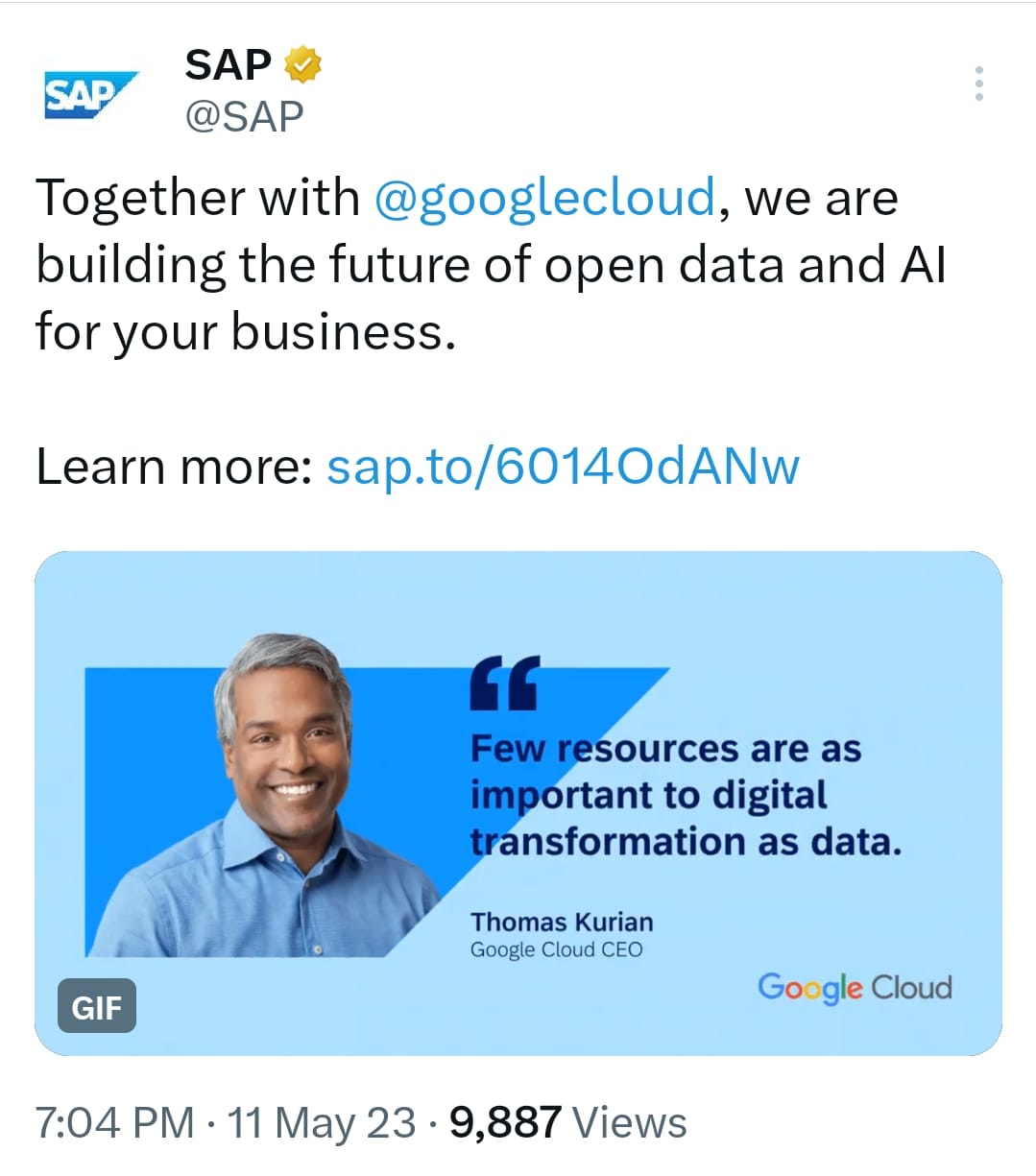Tap the Learn more label text

point(174,468)
